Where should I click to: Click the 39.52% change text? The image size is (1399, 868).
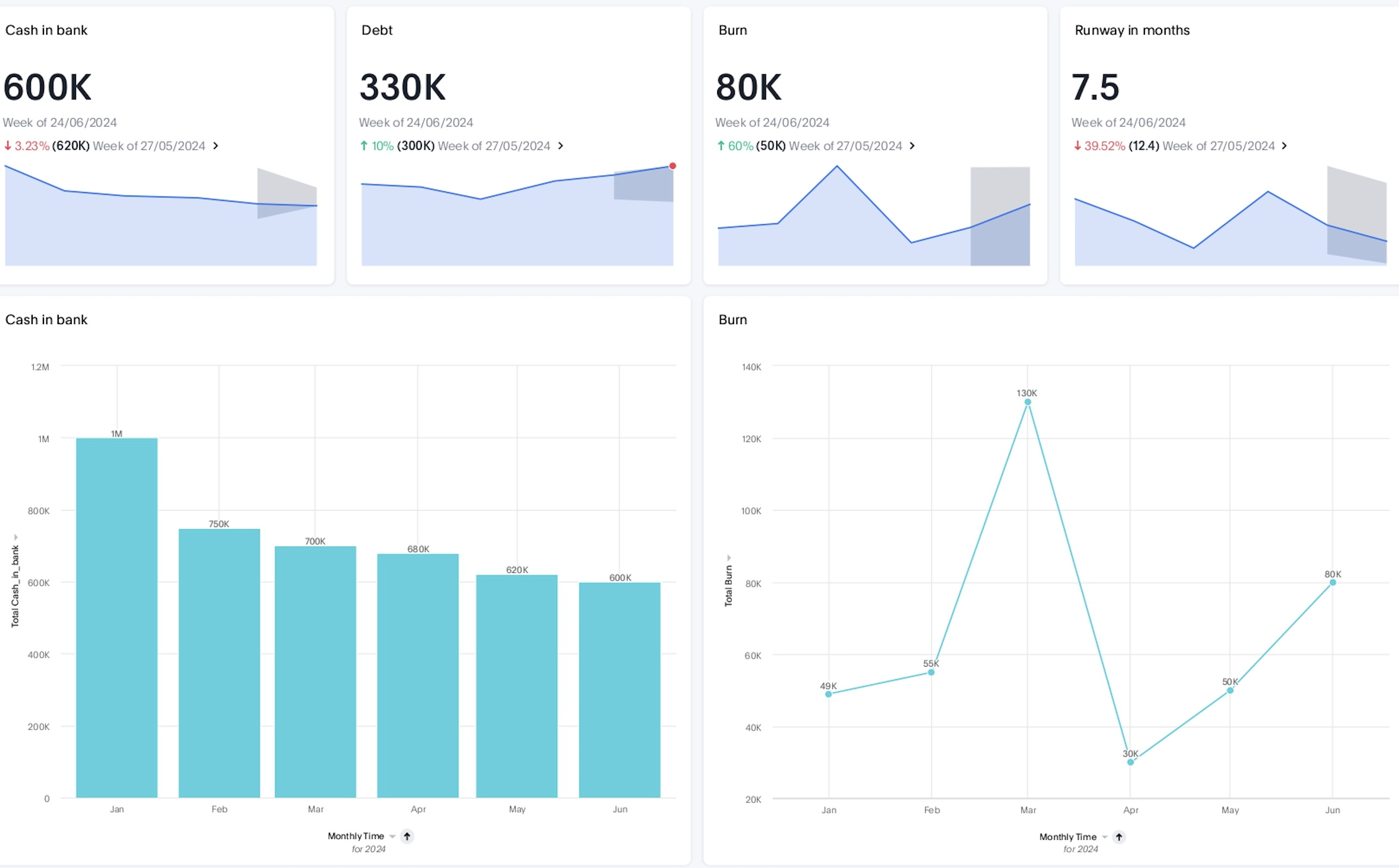point(1105,146)
